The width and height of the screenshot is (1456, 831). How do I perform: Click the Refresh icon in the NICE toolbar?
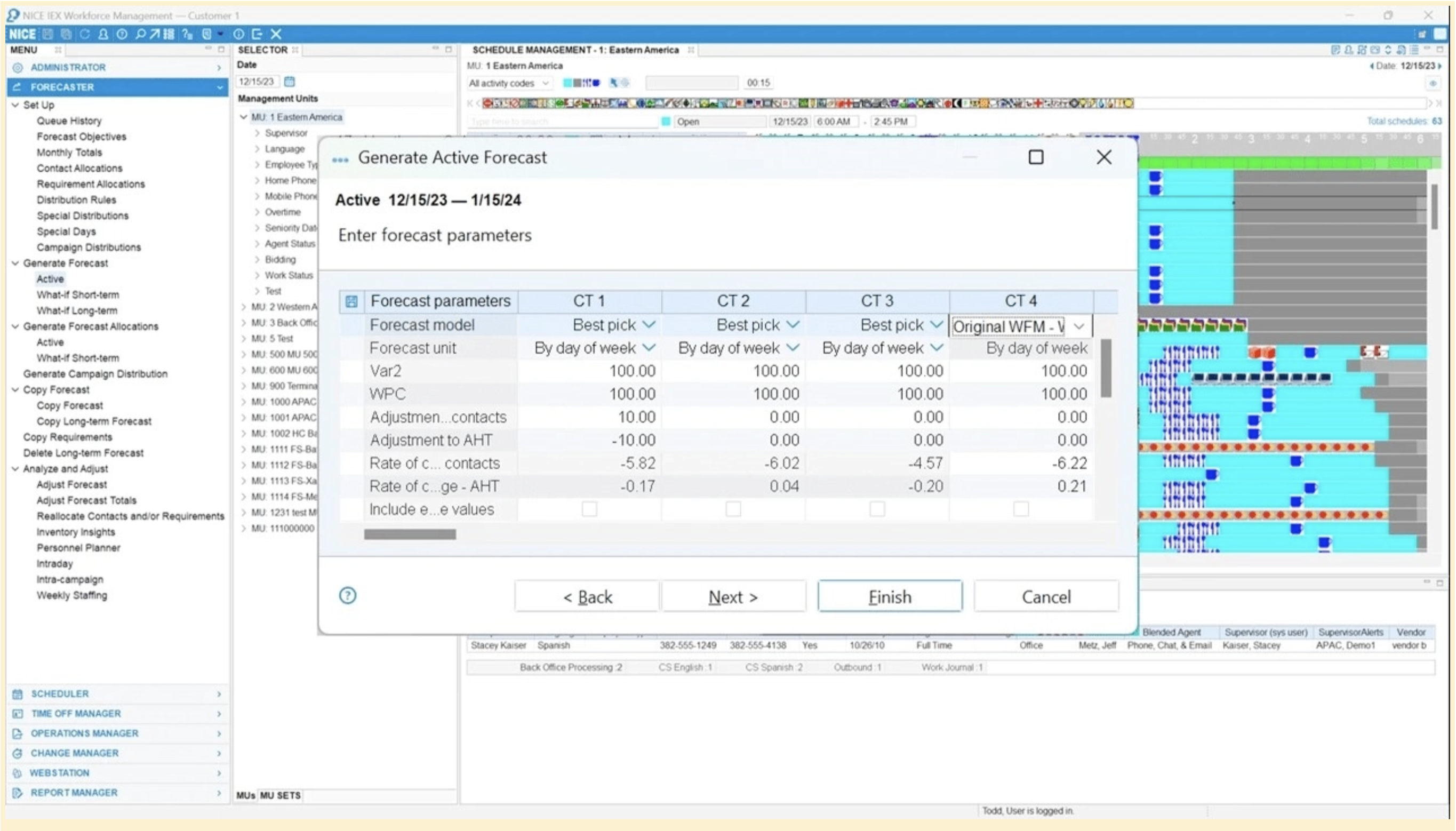(x=84, y=34)
